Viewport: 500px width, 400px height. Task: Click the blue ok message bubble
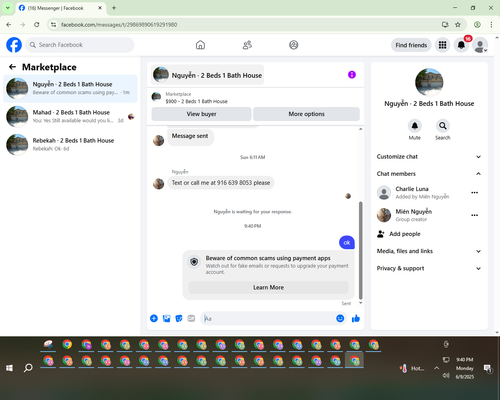(347, 243)
